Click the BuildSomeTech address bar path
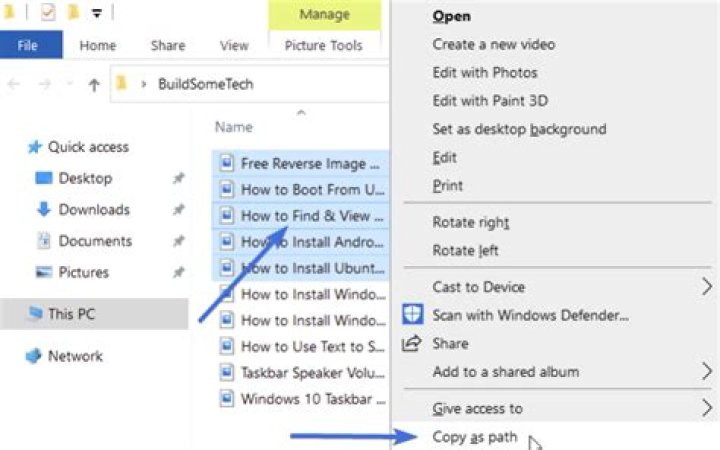 [205, 84]
